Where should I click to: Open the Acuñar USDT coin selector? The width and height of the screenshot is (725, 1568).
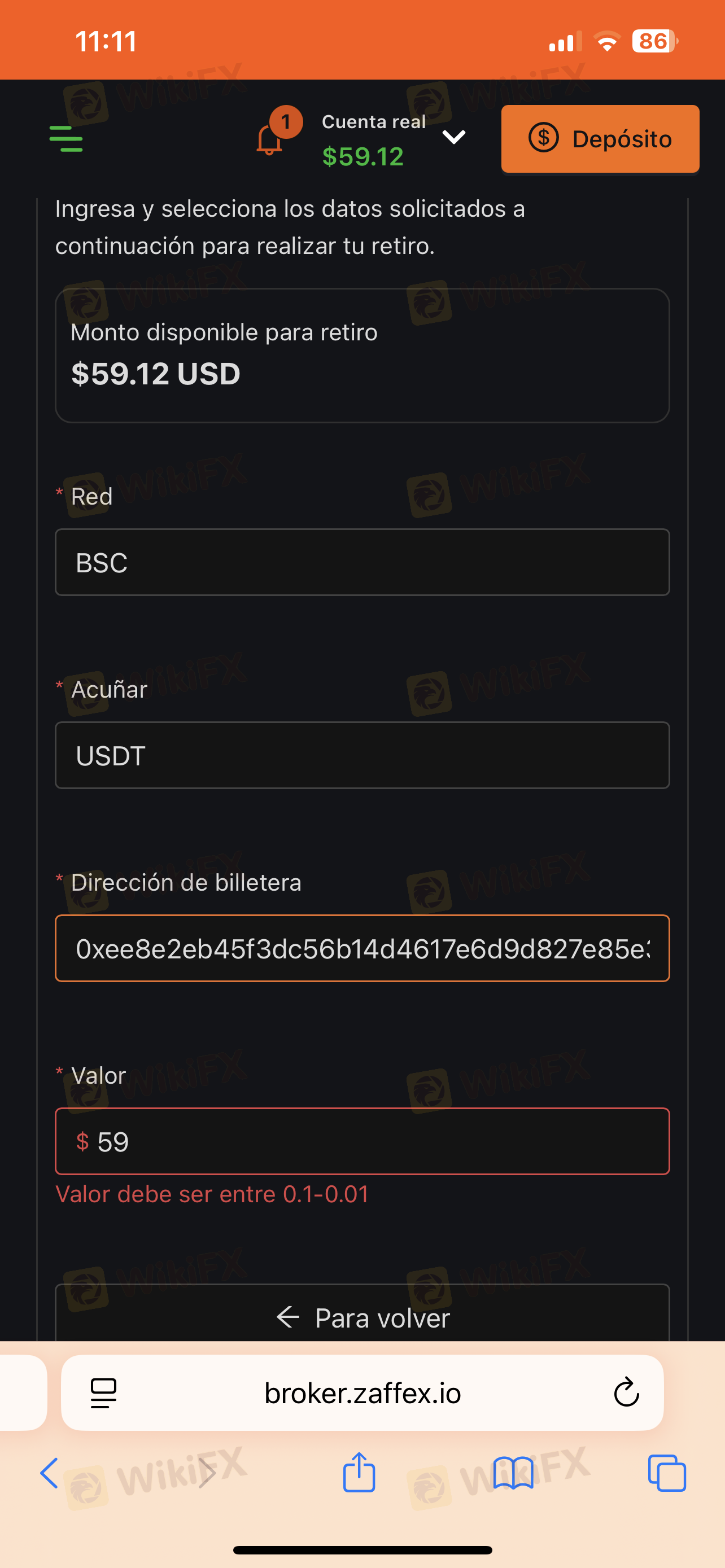(x=362, y=755)
